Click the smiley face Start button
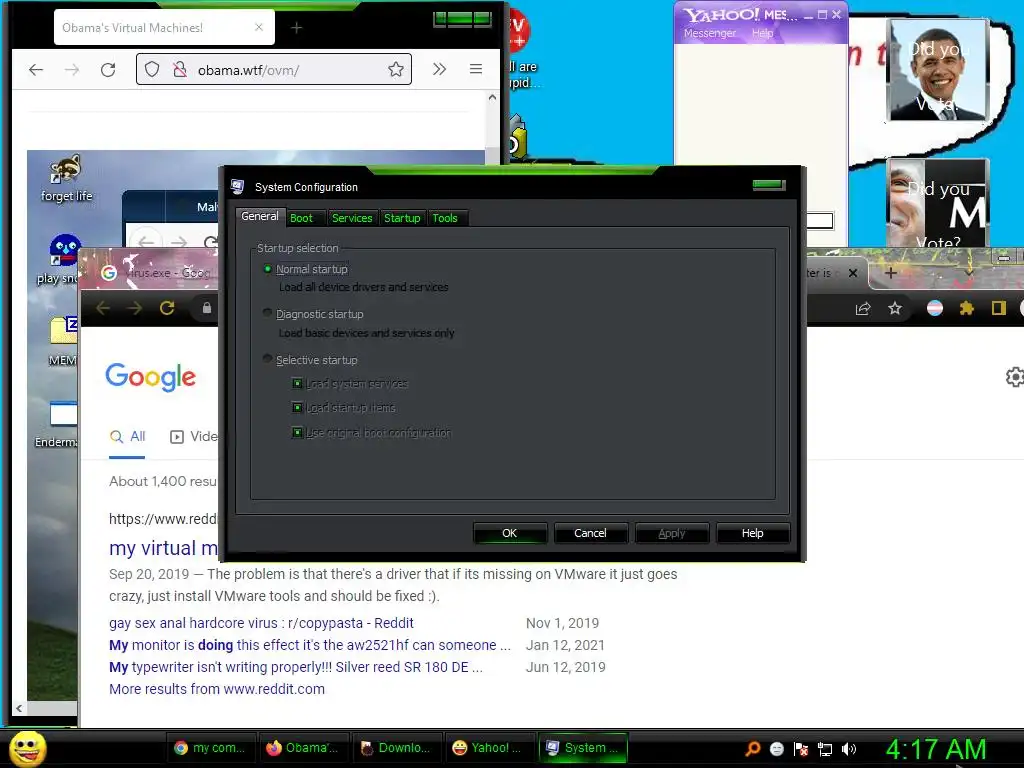Viewport: 1024px width, 768px height. pos(27,748)
